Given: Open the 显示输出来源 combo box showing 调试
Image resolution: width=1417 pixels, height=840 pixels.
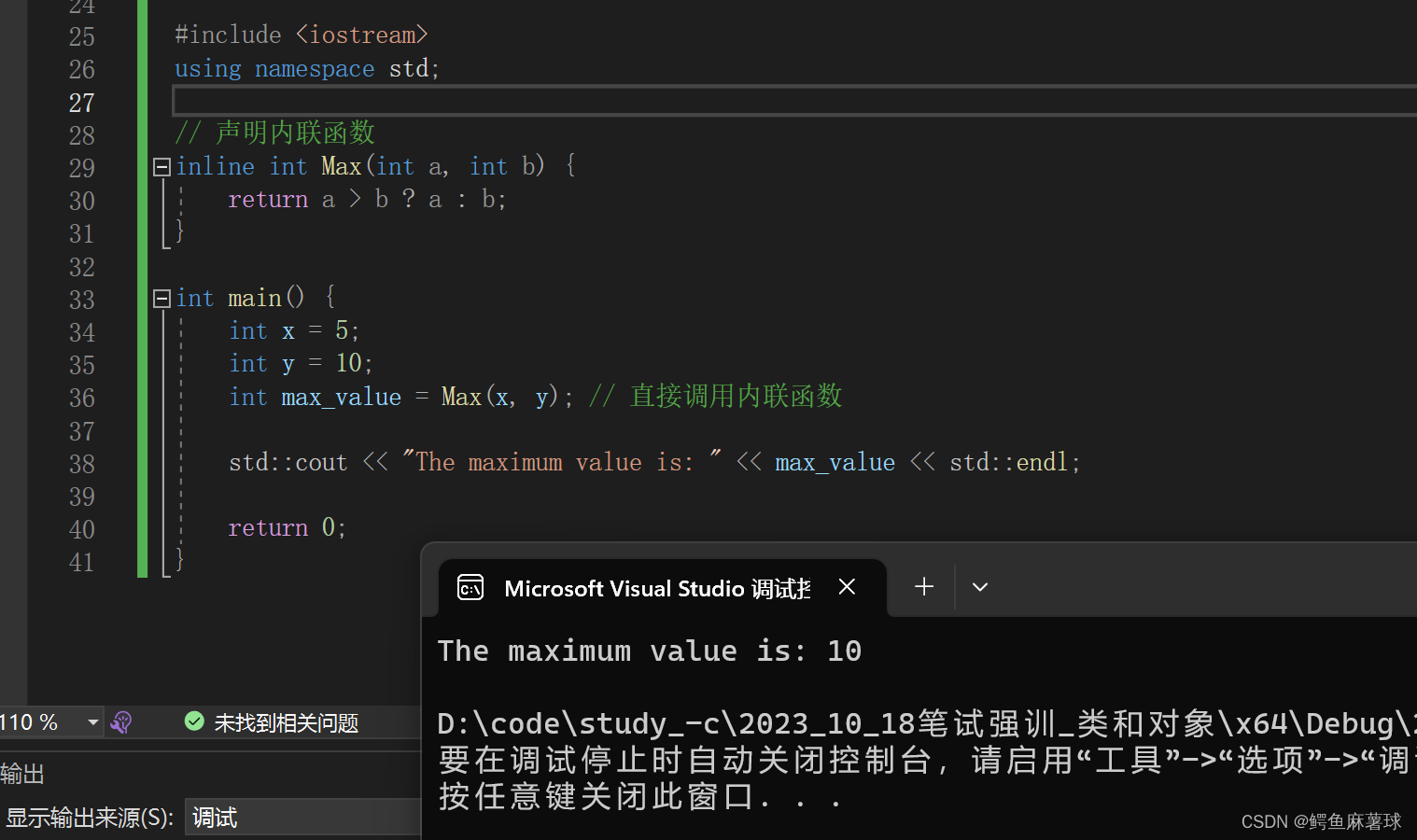Looking at the screenshot, I should (x=302, y=818).
